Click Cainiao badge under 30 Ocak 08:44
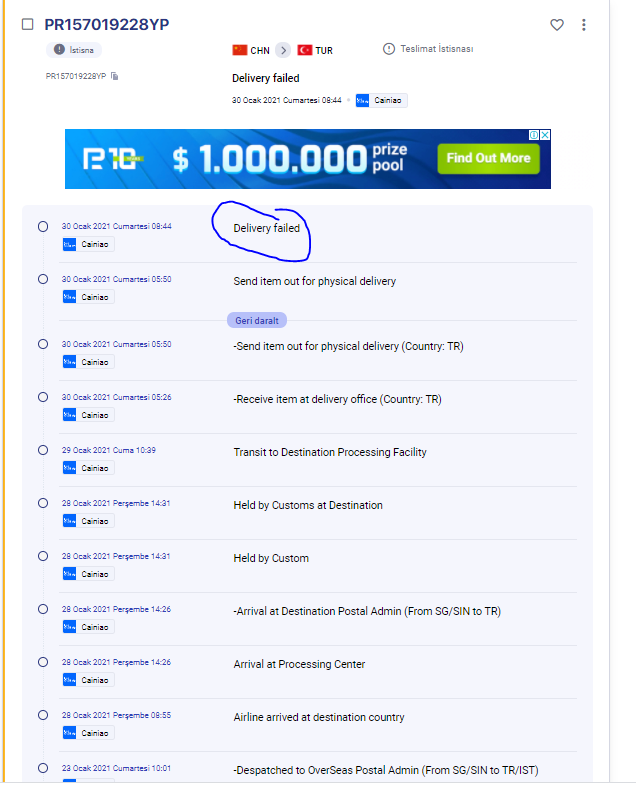 [88, 244]
